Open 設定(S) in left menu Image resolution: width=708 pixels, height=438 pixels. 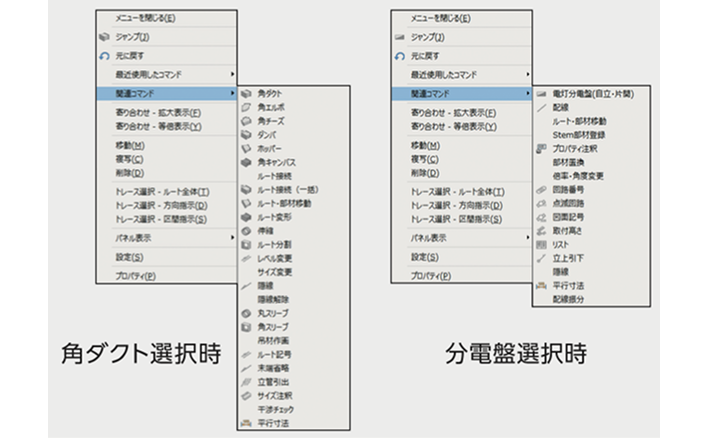click(130, 257)
